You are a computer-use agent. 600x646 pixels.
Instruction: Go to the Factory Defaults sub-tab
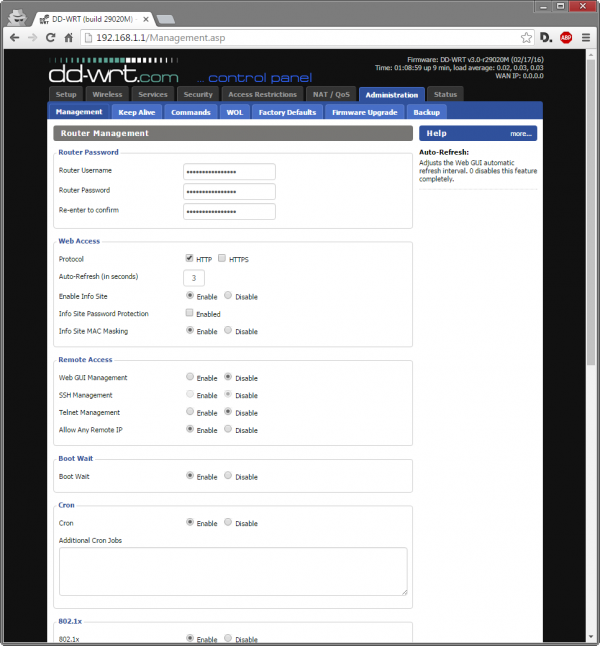coord(286,112)
